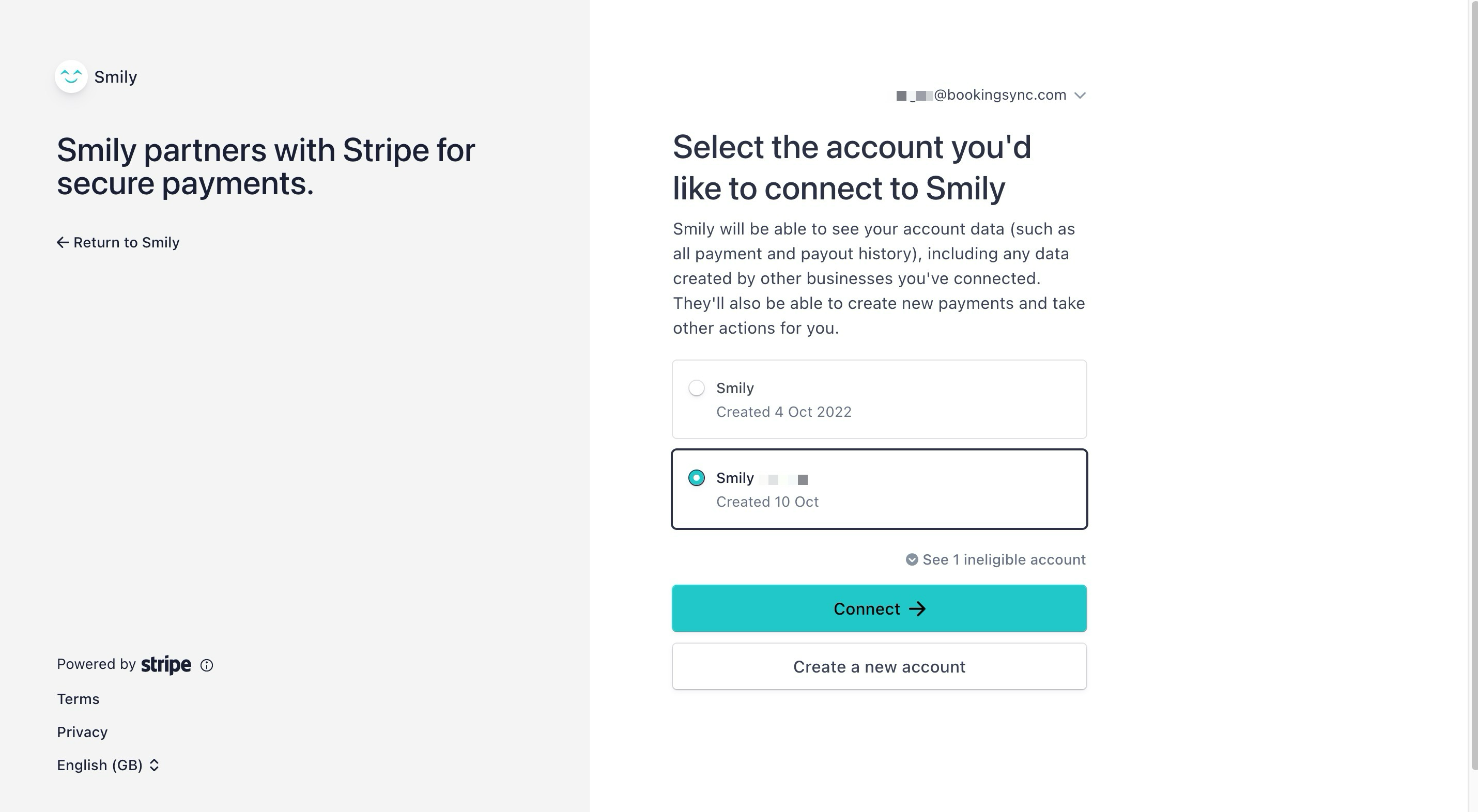
Task: Open the Privacy link
Action: coord(82,732)
